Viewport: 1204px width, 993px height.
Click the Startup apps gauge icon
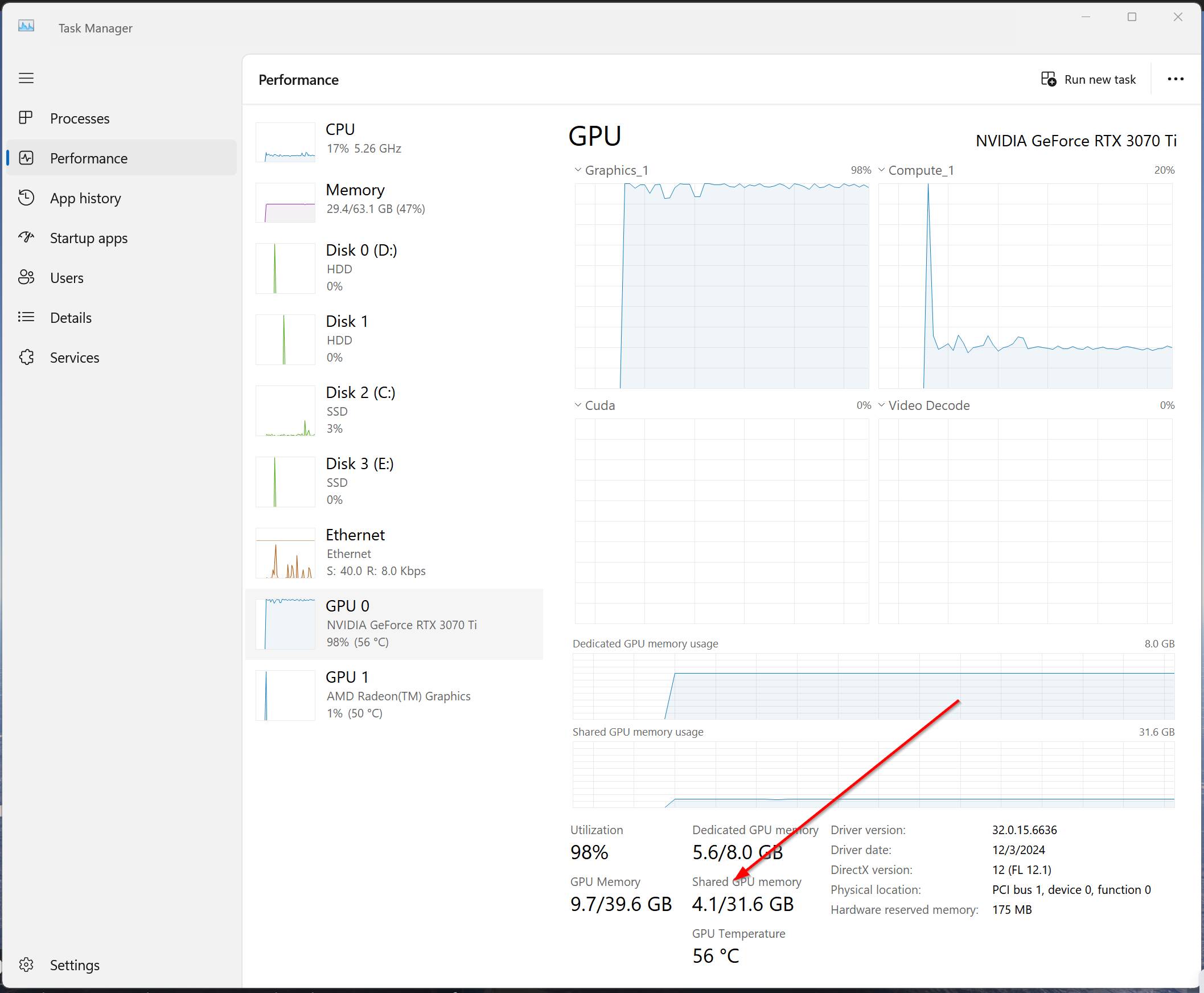pos(26,237)
